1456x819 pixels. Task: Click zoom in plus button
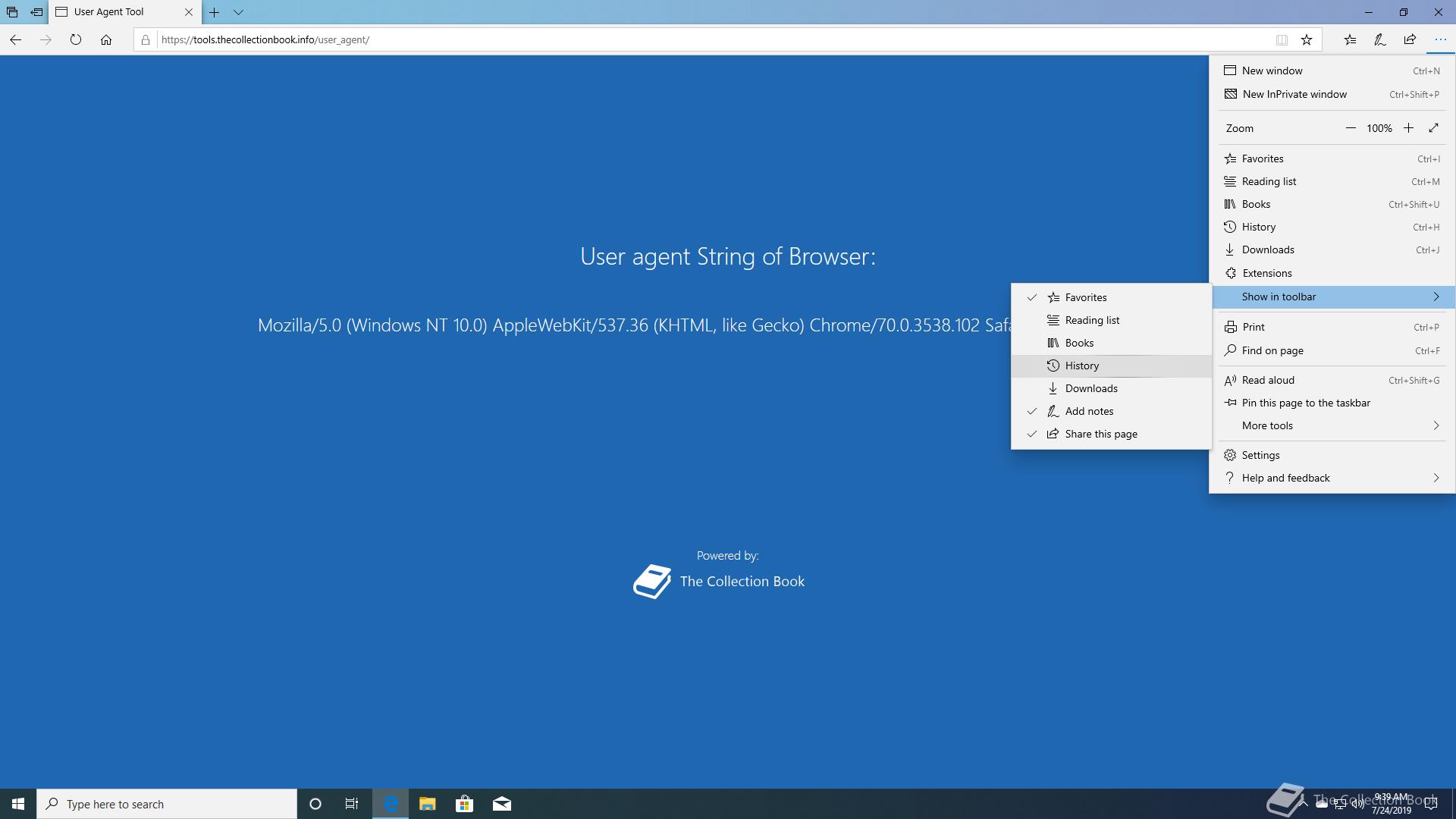coord(1408,128)
